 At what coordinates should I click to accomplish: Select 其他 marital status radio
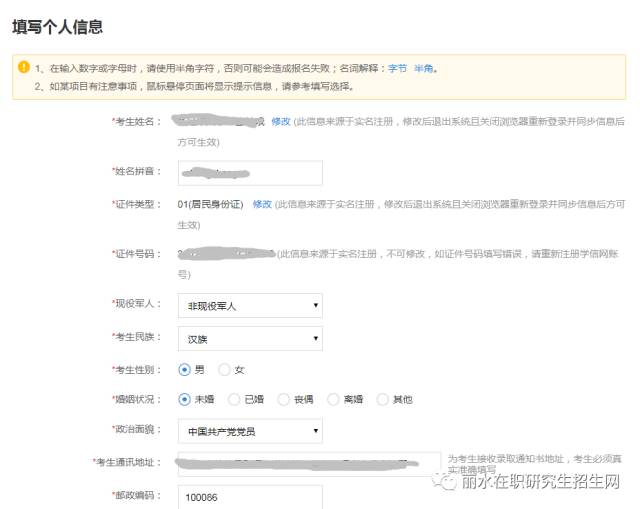[383, 399]
